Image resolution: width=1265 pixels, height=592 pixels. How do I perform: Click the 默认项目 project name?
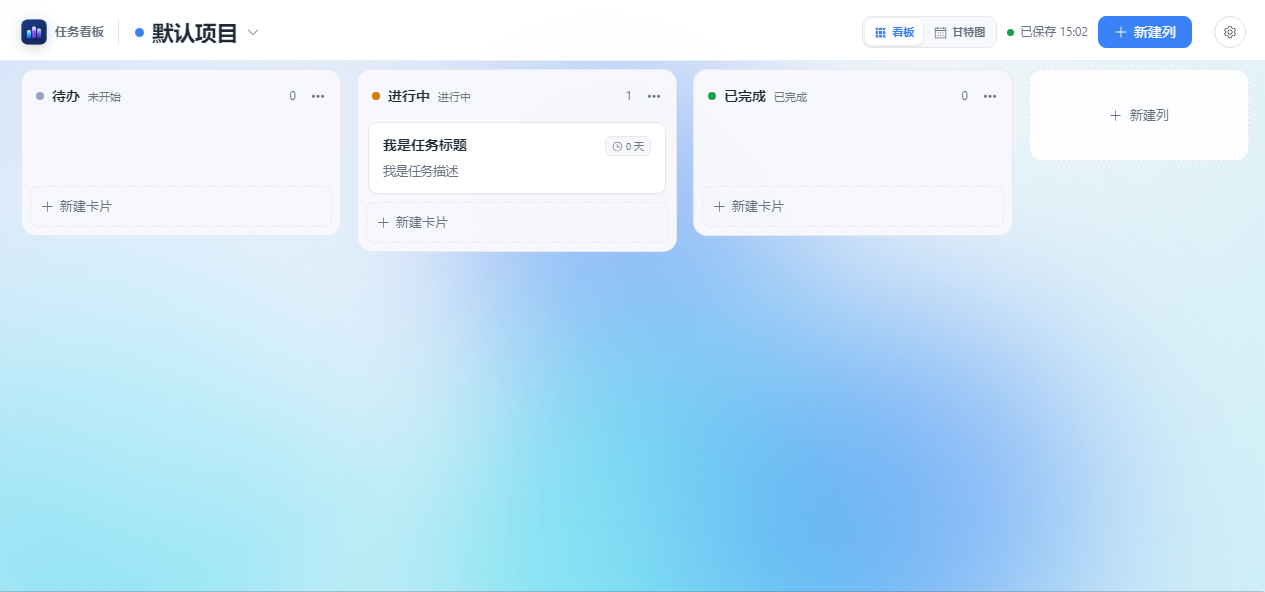point(195,33)
